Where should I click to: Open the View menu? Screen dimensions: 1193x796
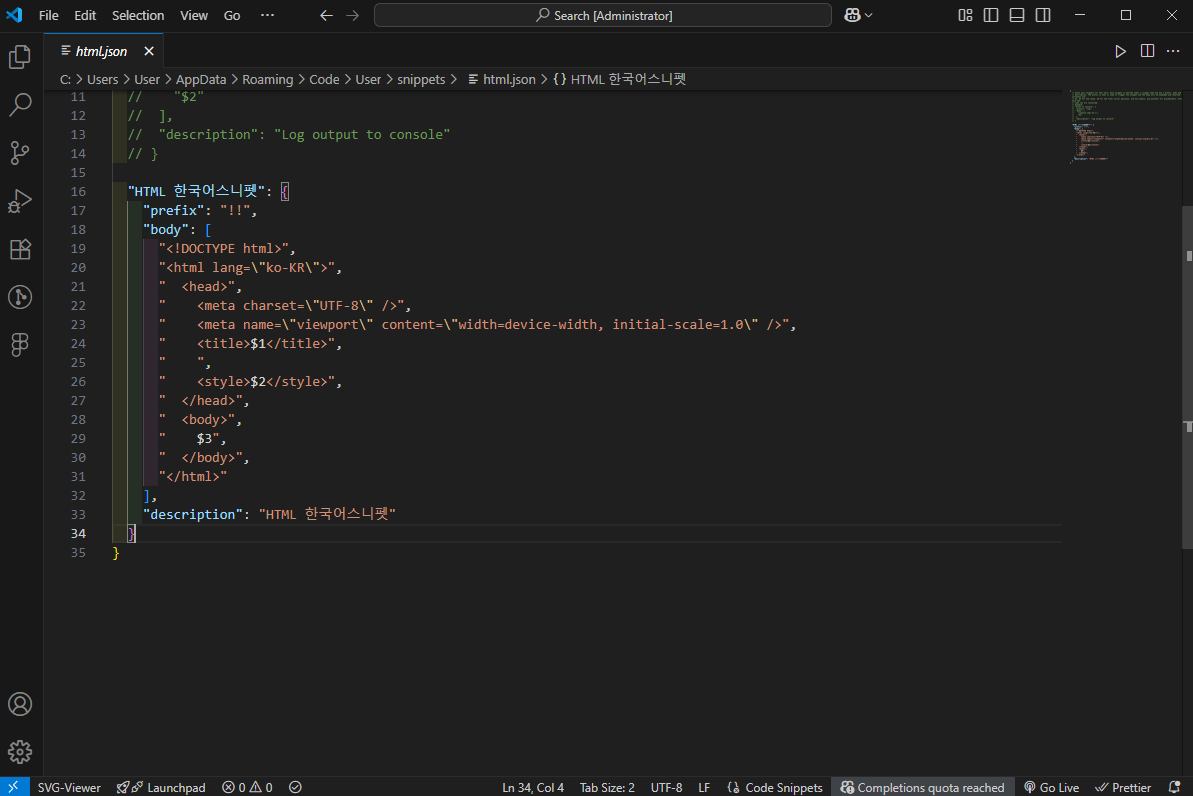click(x=194, y=15)
